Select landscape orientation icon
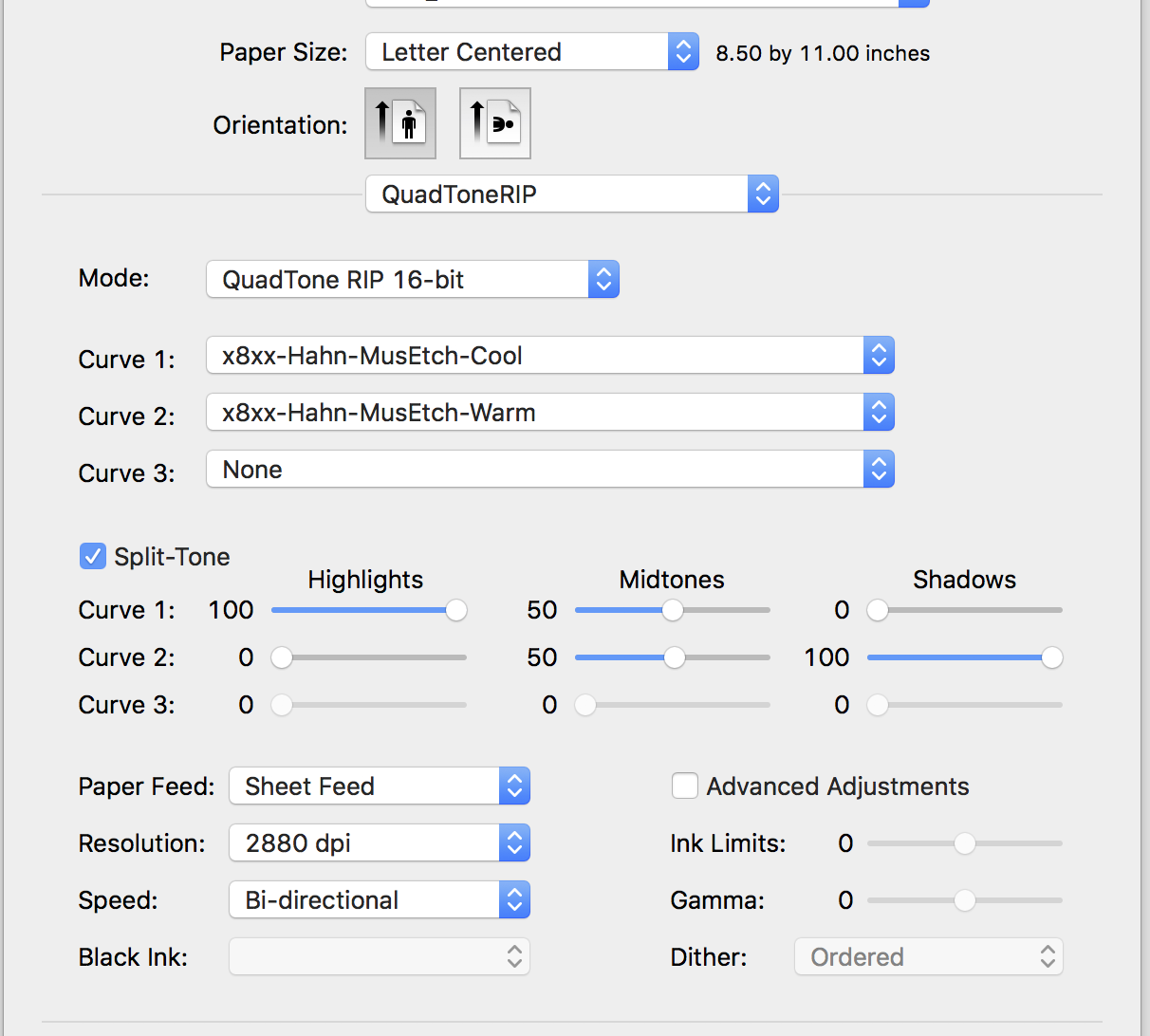1150x1036 pixels. coord(495,123)
